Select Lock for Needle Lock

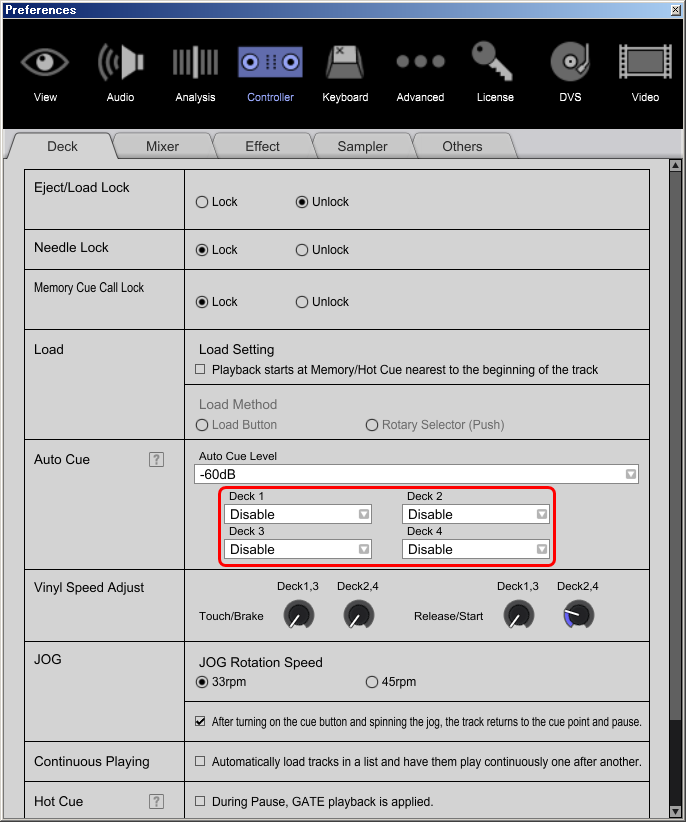tap(202, 250)
